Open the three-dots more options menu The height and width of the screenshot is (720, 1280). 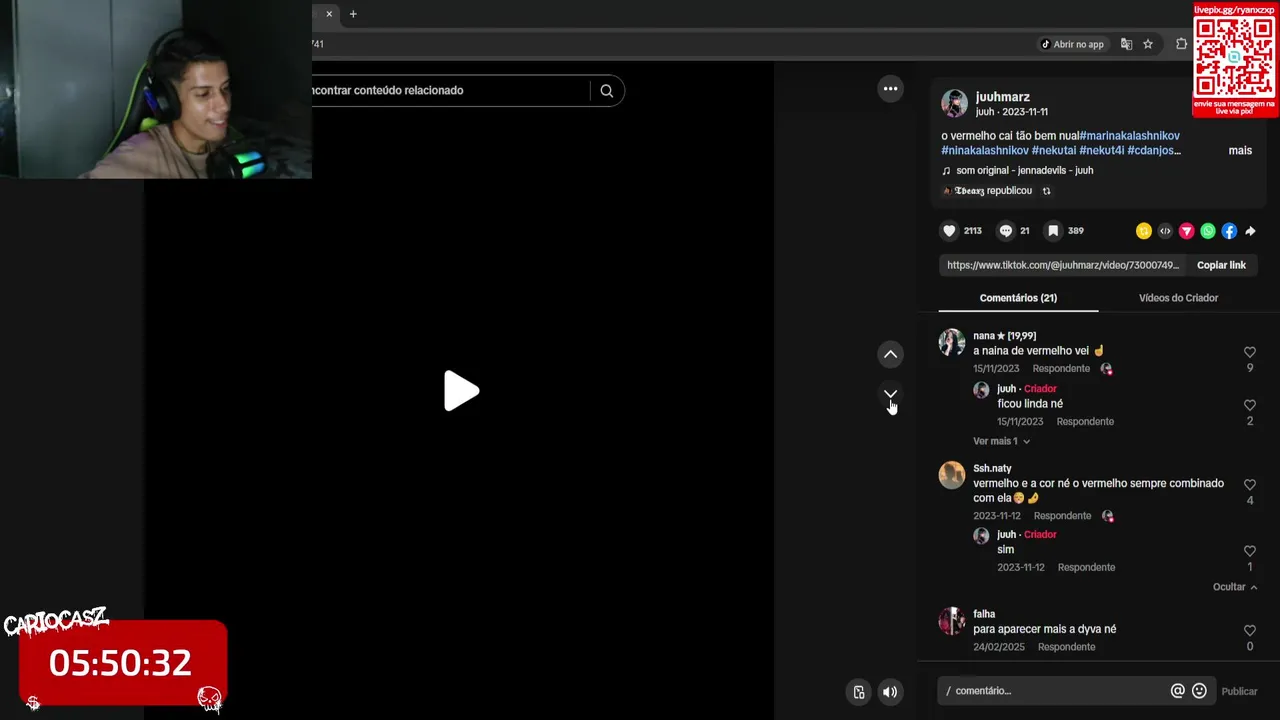coord(890,89)
